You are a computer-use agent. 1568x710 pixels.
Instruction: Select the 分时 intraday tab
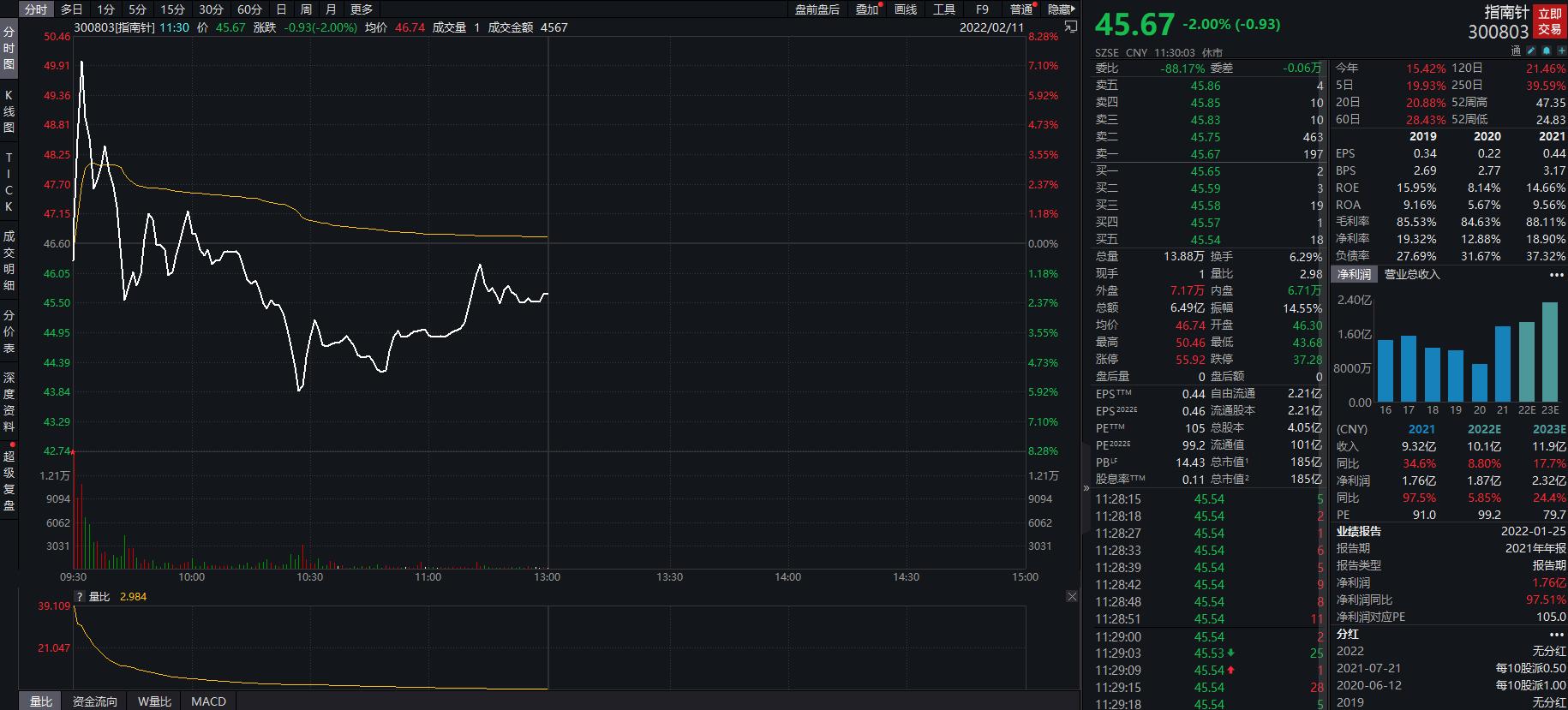click(x=35, y=9)
